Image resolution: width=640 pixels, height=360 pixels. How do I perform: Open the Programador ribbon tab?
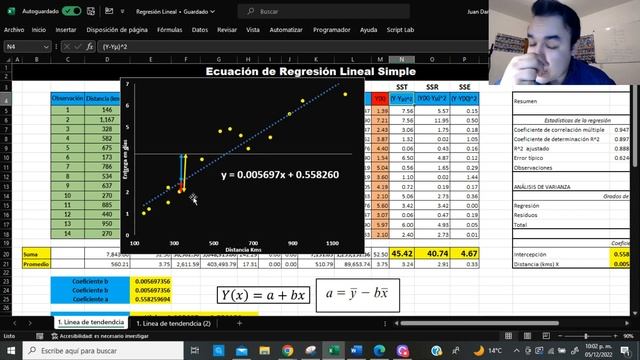[x=331, y=30]
